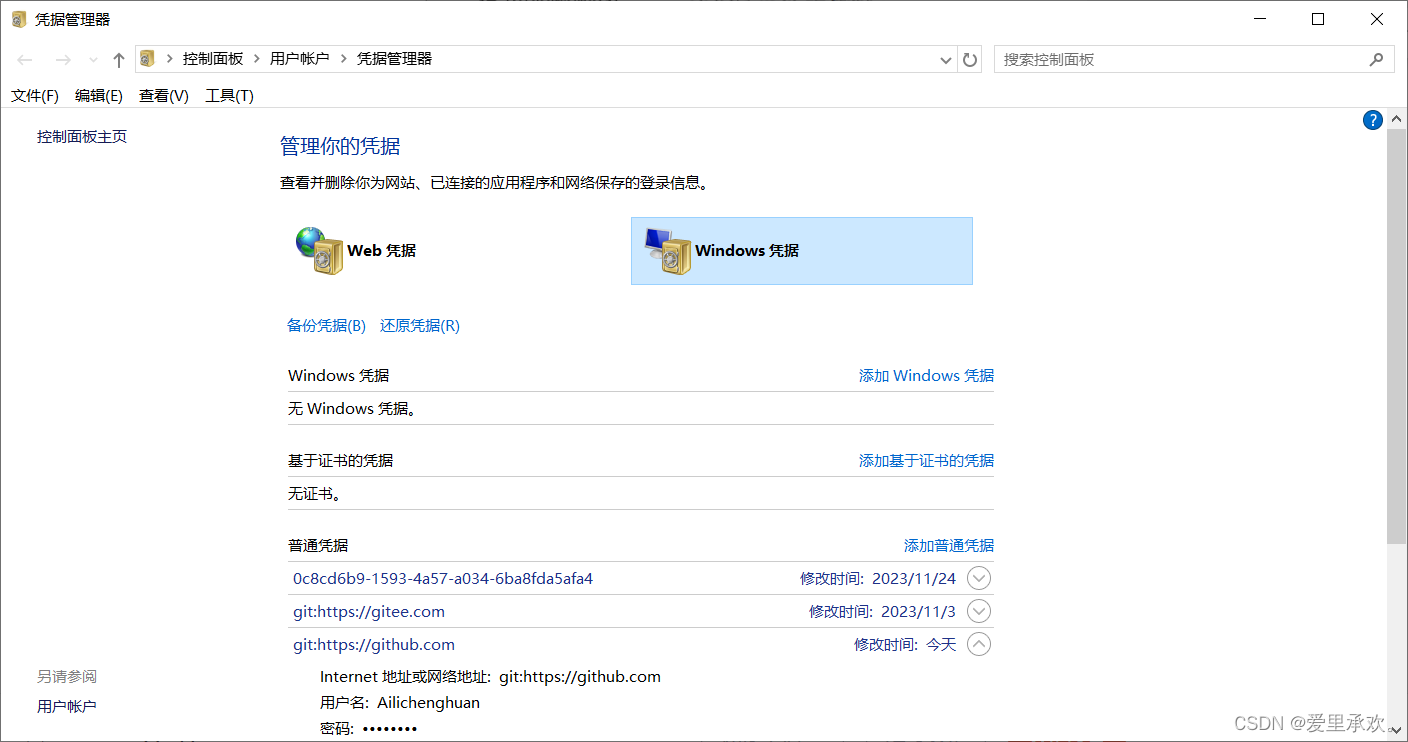Minimize the 凭据管理器 window
Viewport: 1408px width, 742px height.
click(x=1259, y=19)
